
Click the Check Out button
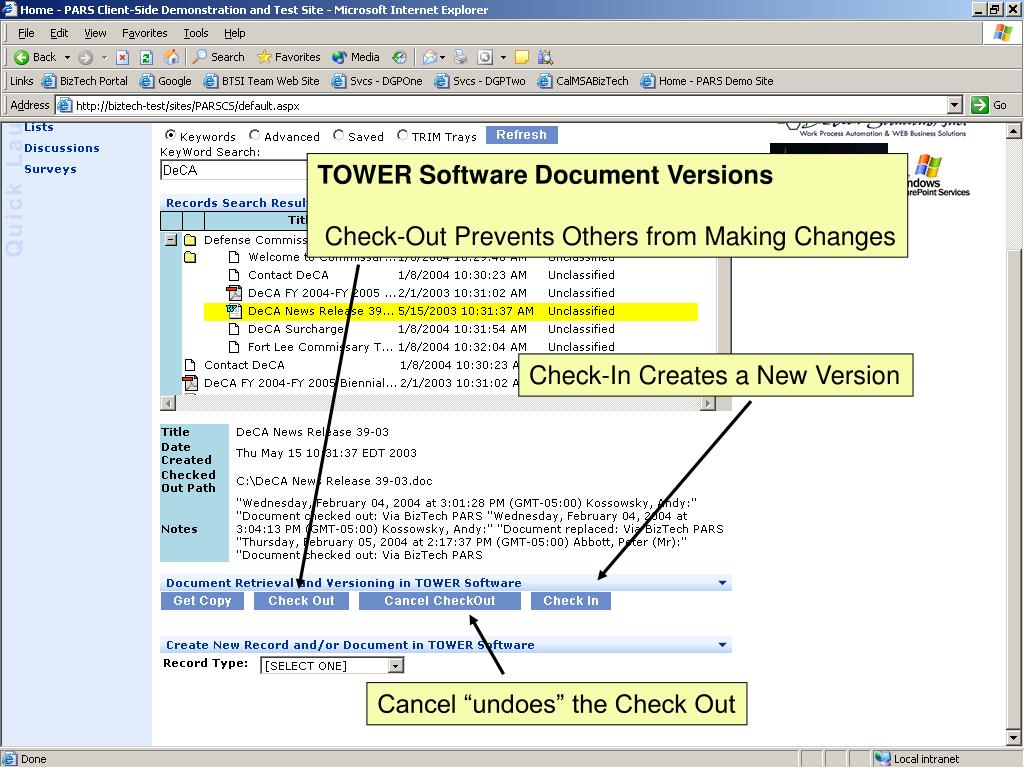pyautogui.click(x=301, y=601)
